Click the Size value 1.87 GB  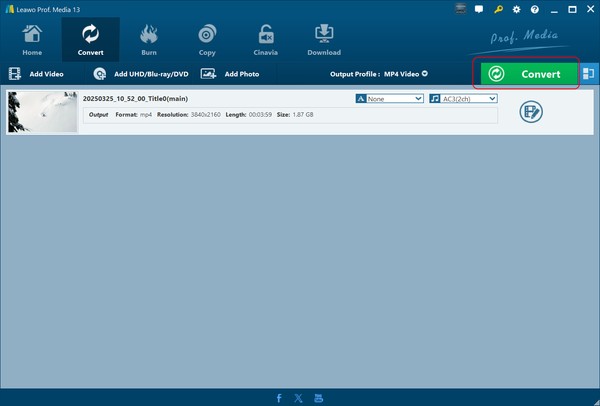coord(303,114)
